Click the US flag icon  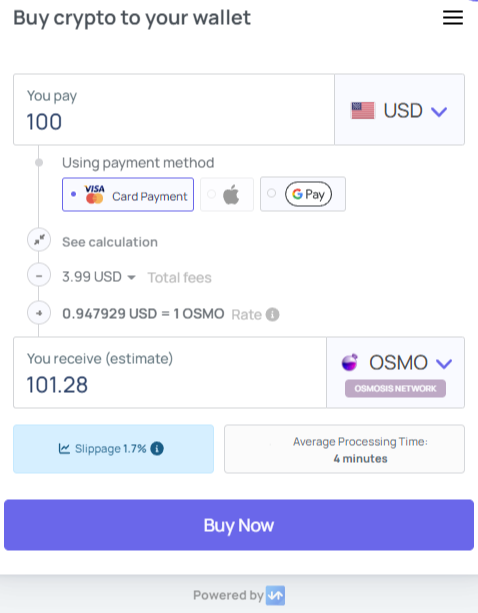point(363,111)
